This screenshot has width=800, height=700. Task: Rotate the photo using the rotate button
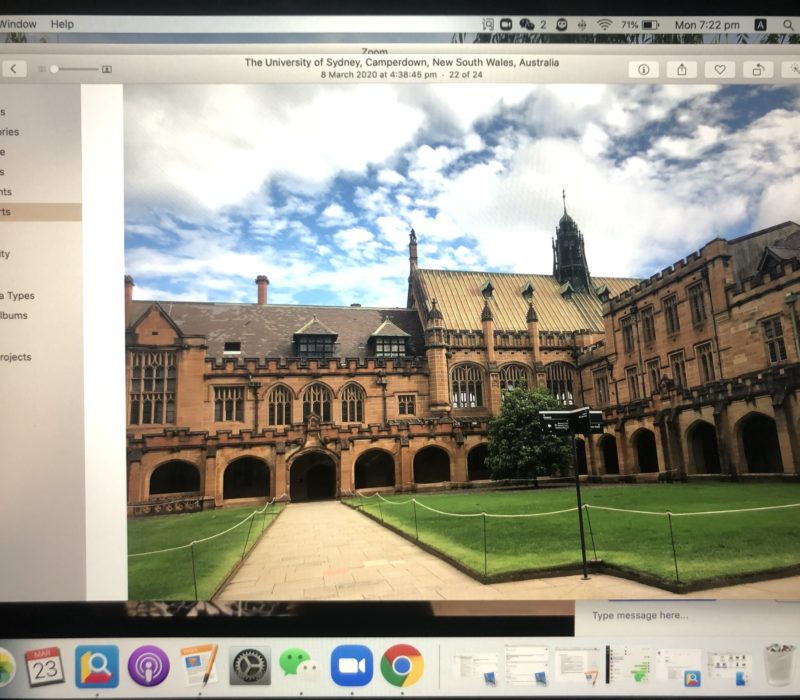(x=758, y=69)
